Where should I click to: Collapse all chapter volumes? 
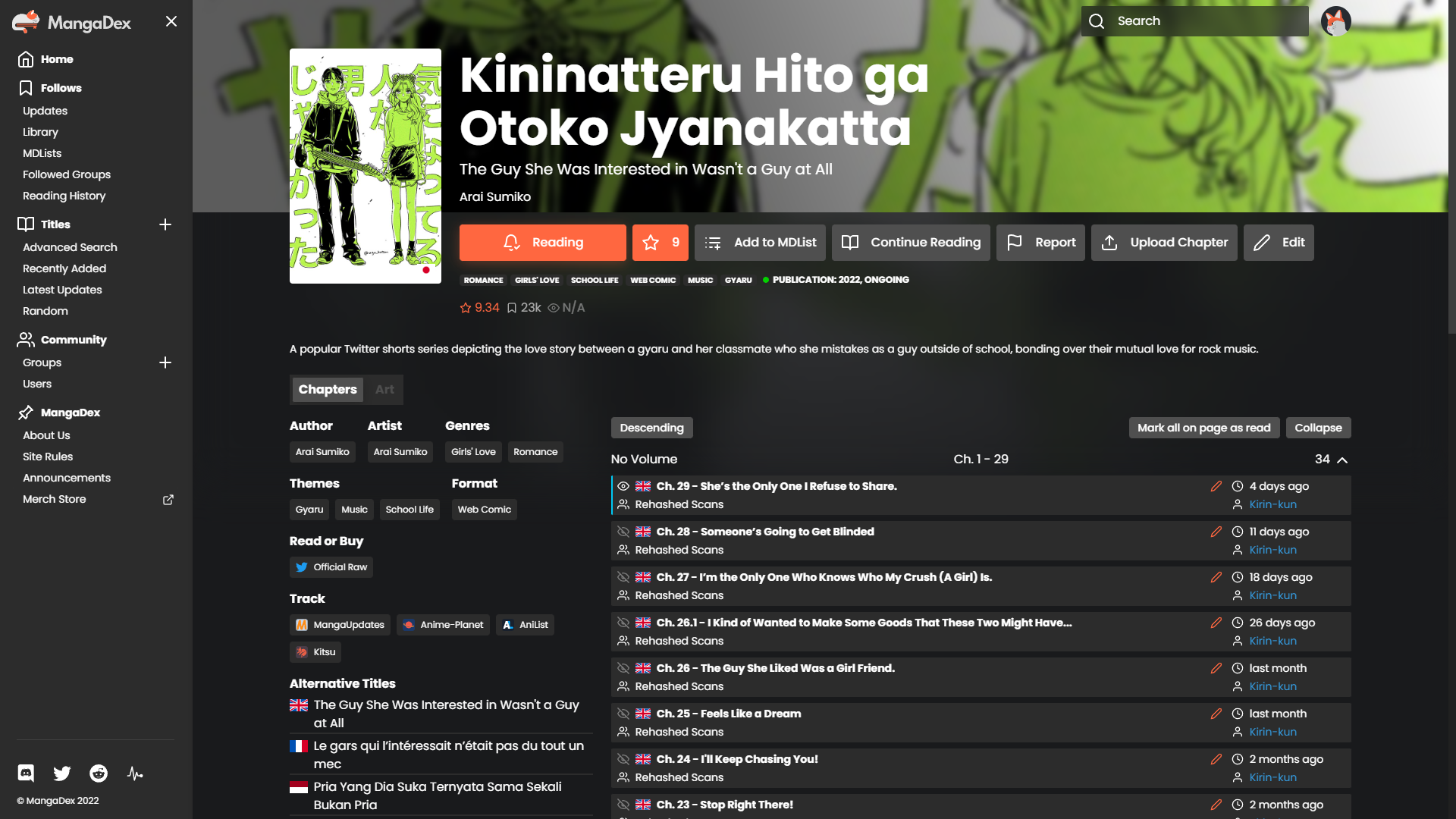pyautogui.click(x=1318, y=428)
